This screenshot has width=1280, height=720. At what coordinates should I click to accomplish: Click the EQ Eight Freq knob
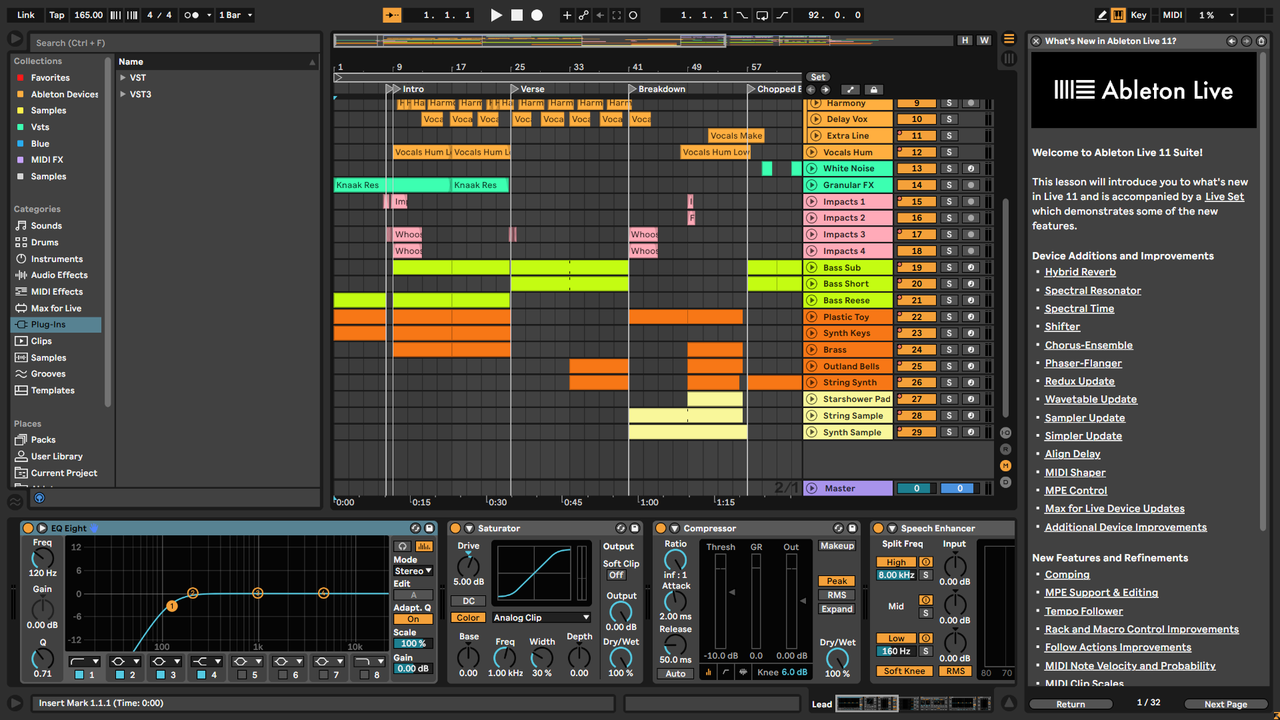coord(42,560)
